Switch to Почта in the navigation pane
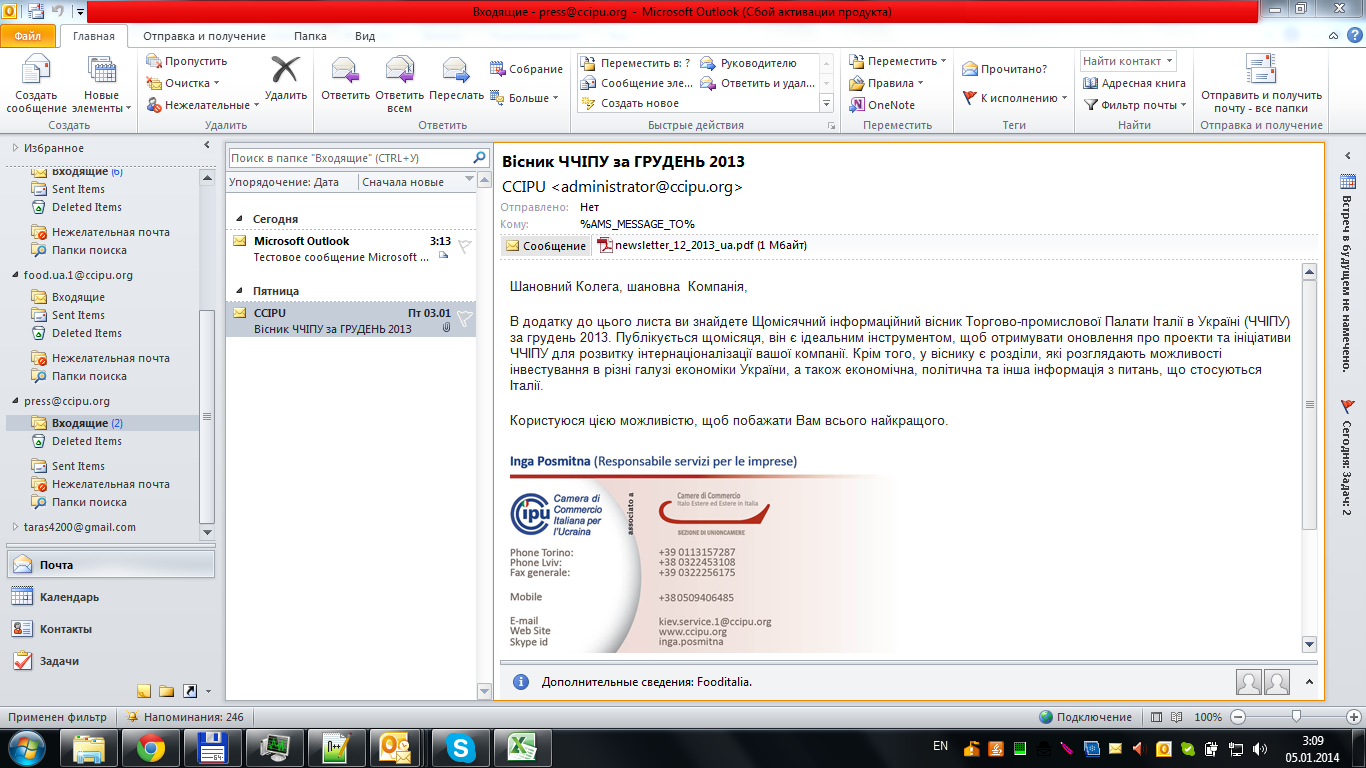Viewport: 1366px width, 768px height. coord(110,565)
